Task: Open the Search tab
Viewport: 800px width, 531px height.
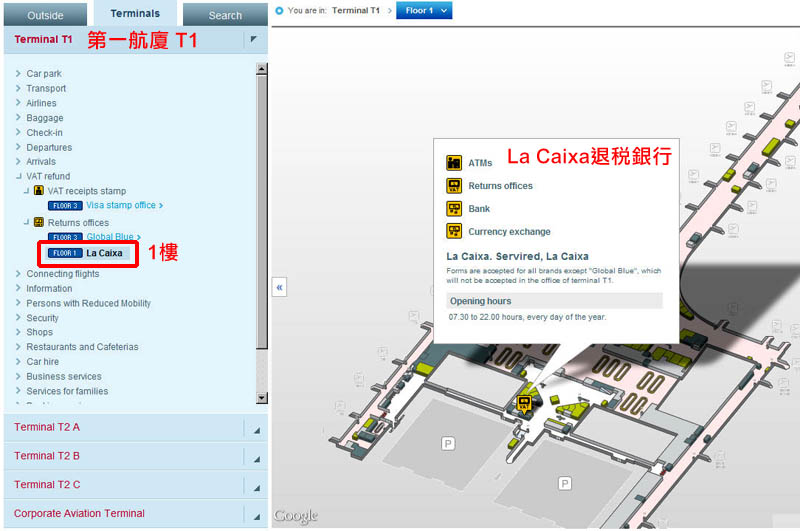Action: (x=225, y=15)
